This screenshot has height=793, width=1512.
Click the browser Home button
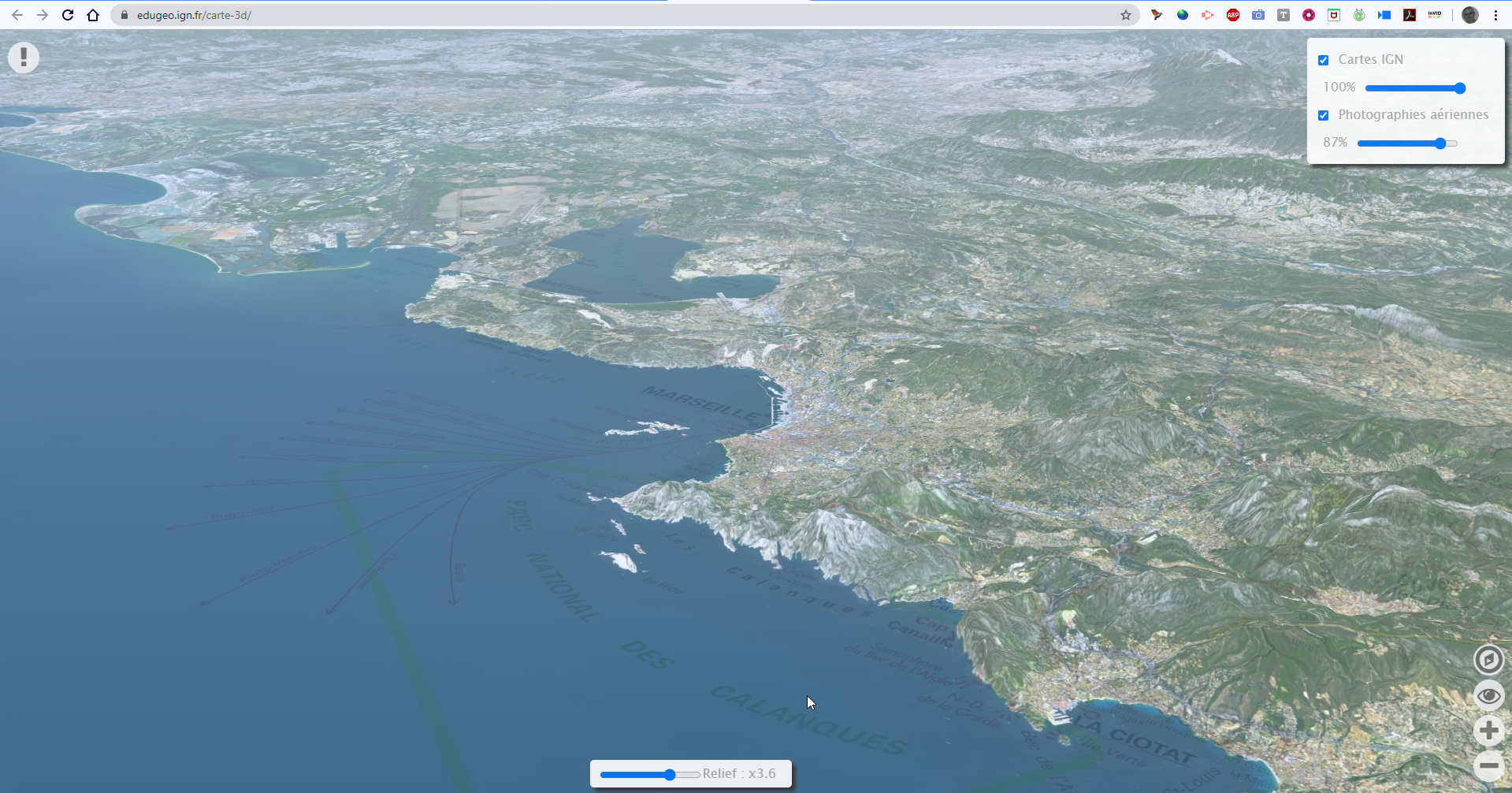93,14
